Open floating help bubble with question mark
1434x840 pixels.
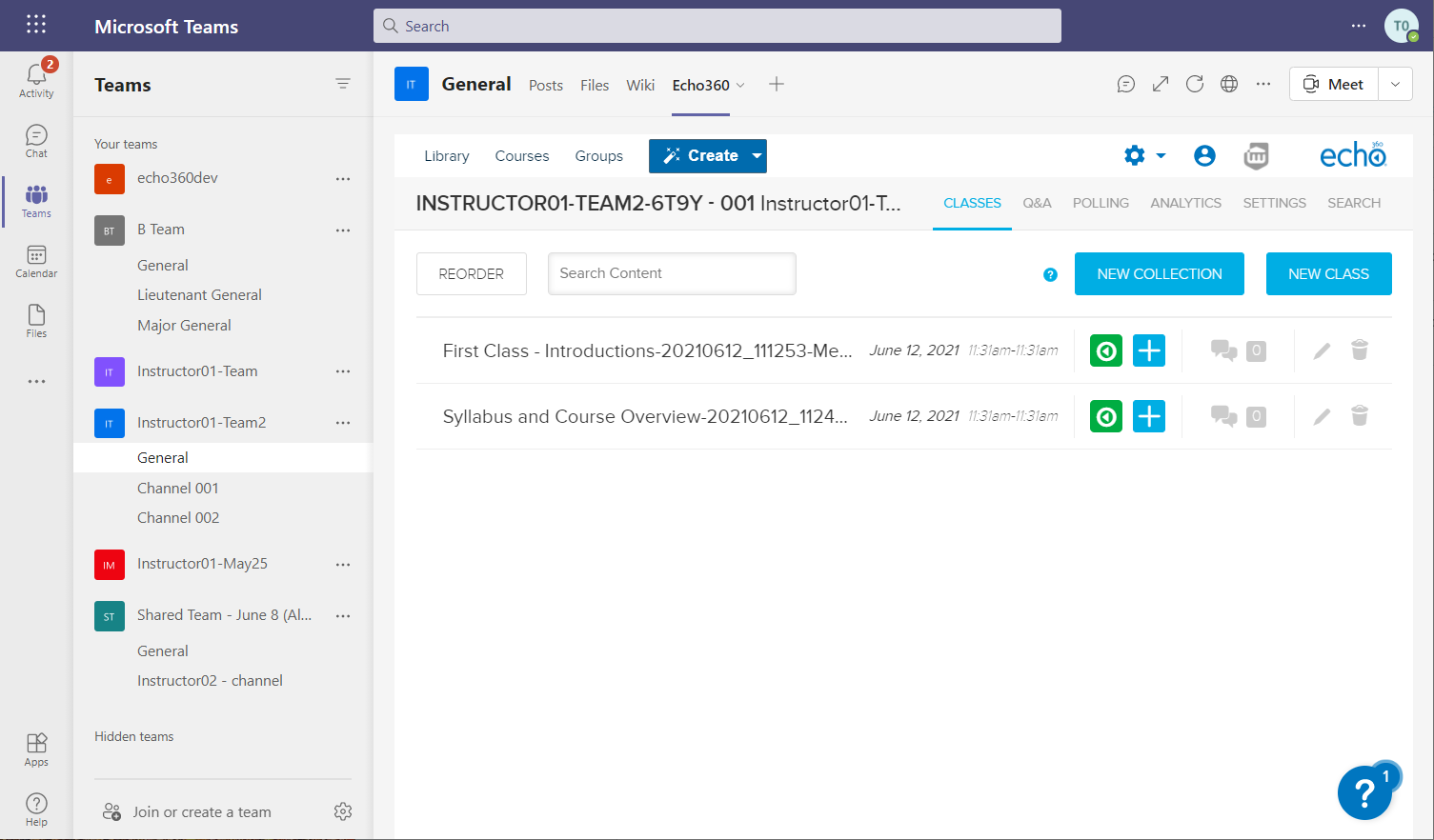tap(1364, 792)
